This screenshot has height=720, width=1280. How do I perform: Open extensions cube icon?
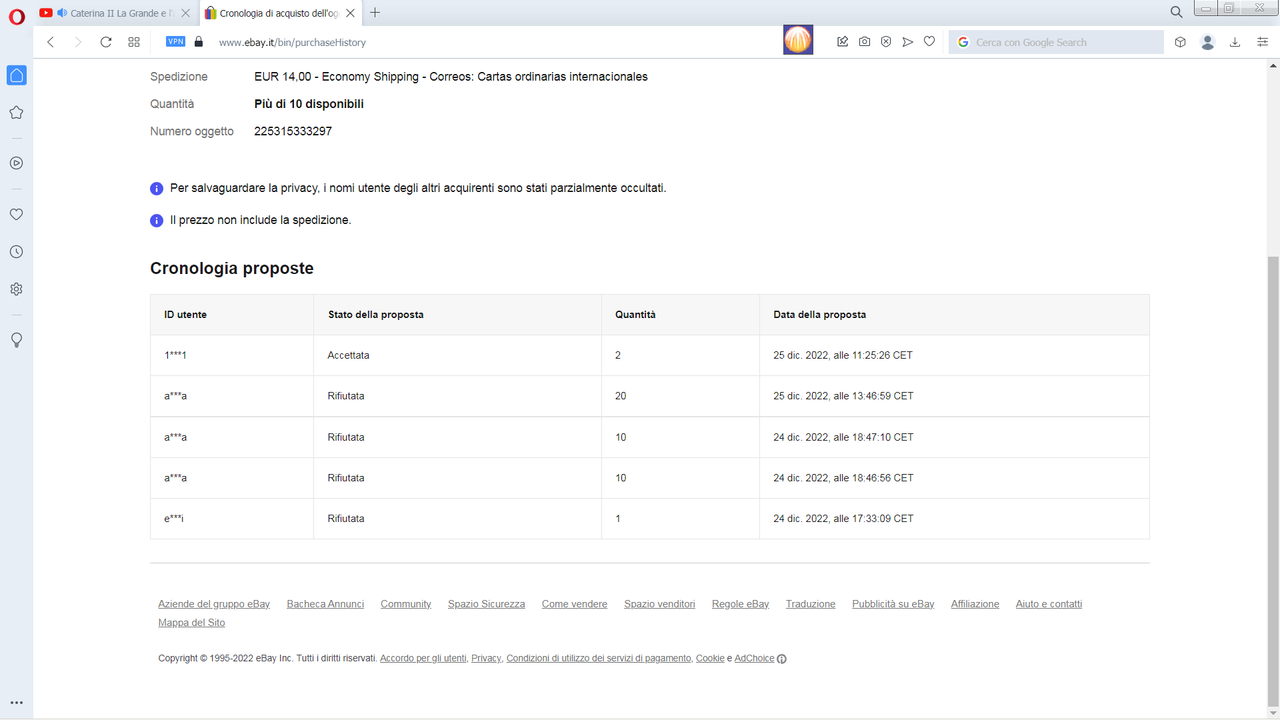(1180, 42)
